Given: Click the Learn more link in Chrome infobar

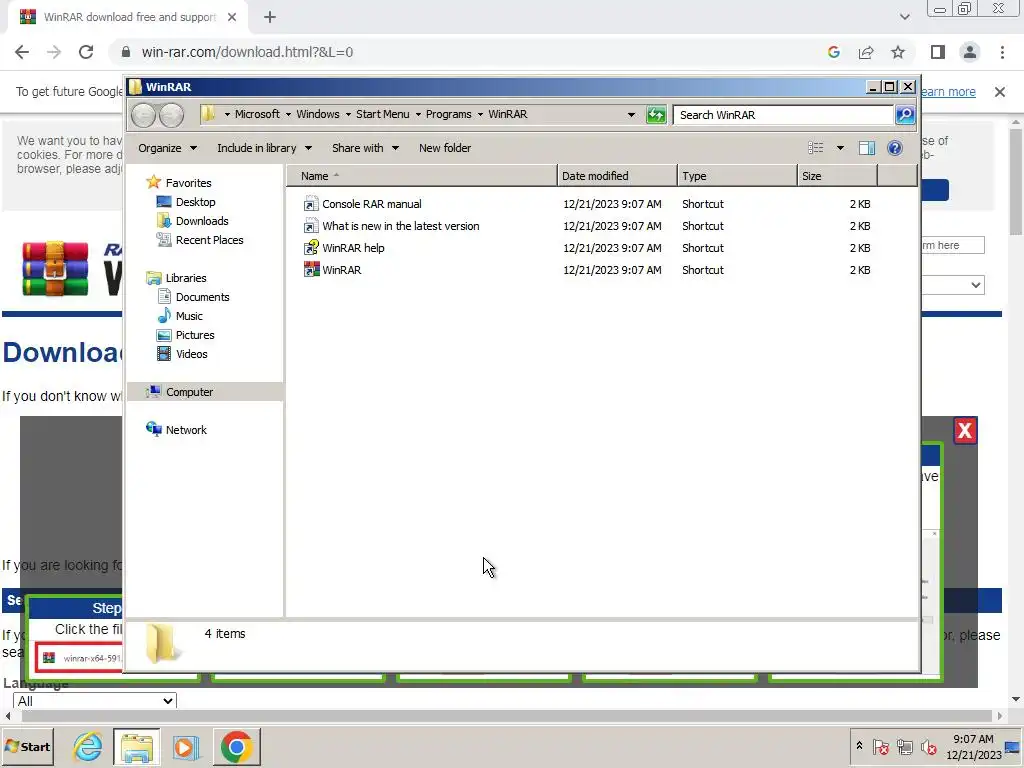Looking at the screenshot, I should click(x=948, y=92).
